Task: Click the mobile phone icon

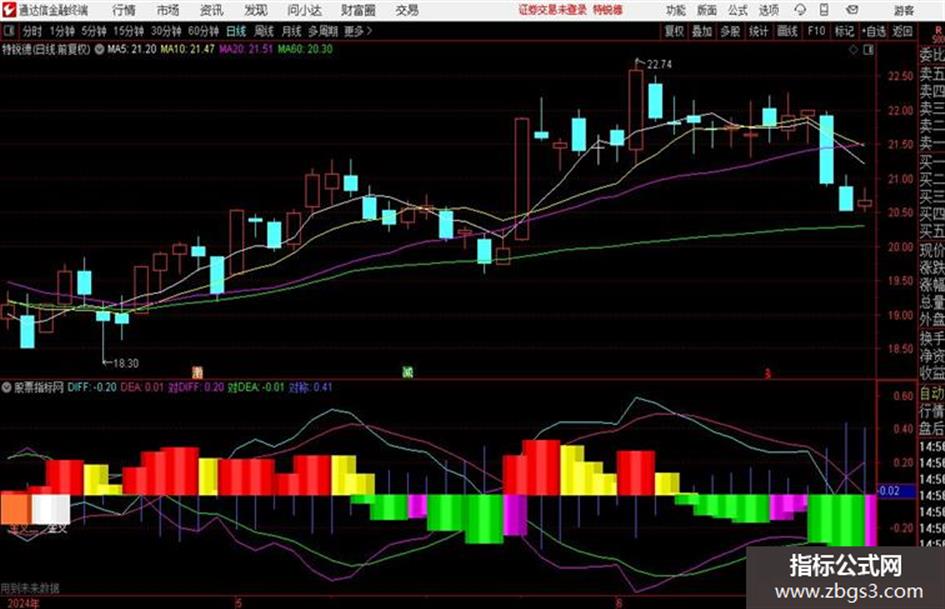Action: click(824, 10)
